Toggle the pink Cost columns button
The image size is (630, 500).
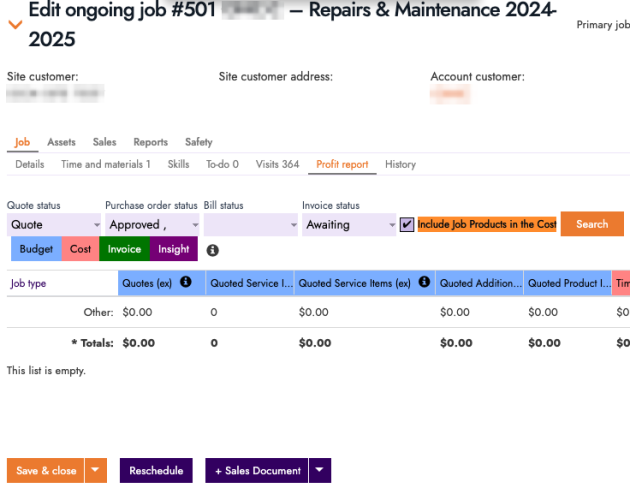(80, 249)
